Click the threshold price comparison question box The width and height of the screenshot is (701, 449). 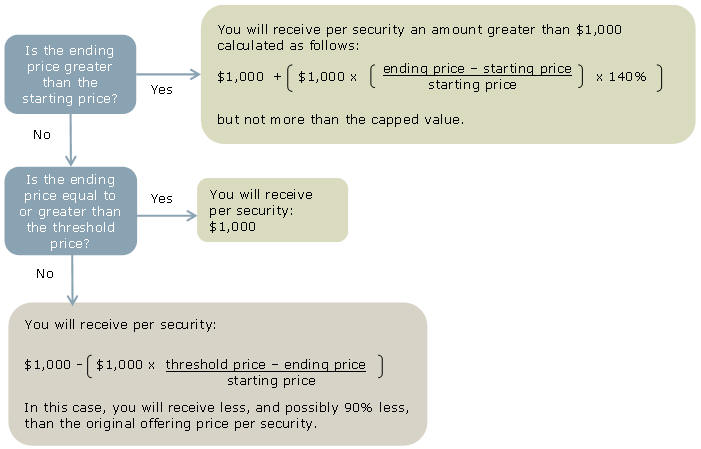(70, 211)
